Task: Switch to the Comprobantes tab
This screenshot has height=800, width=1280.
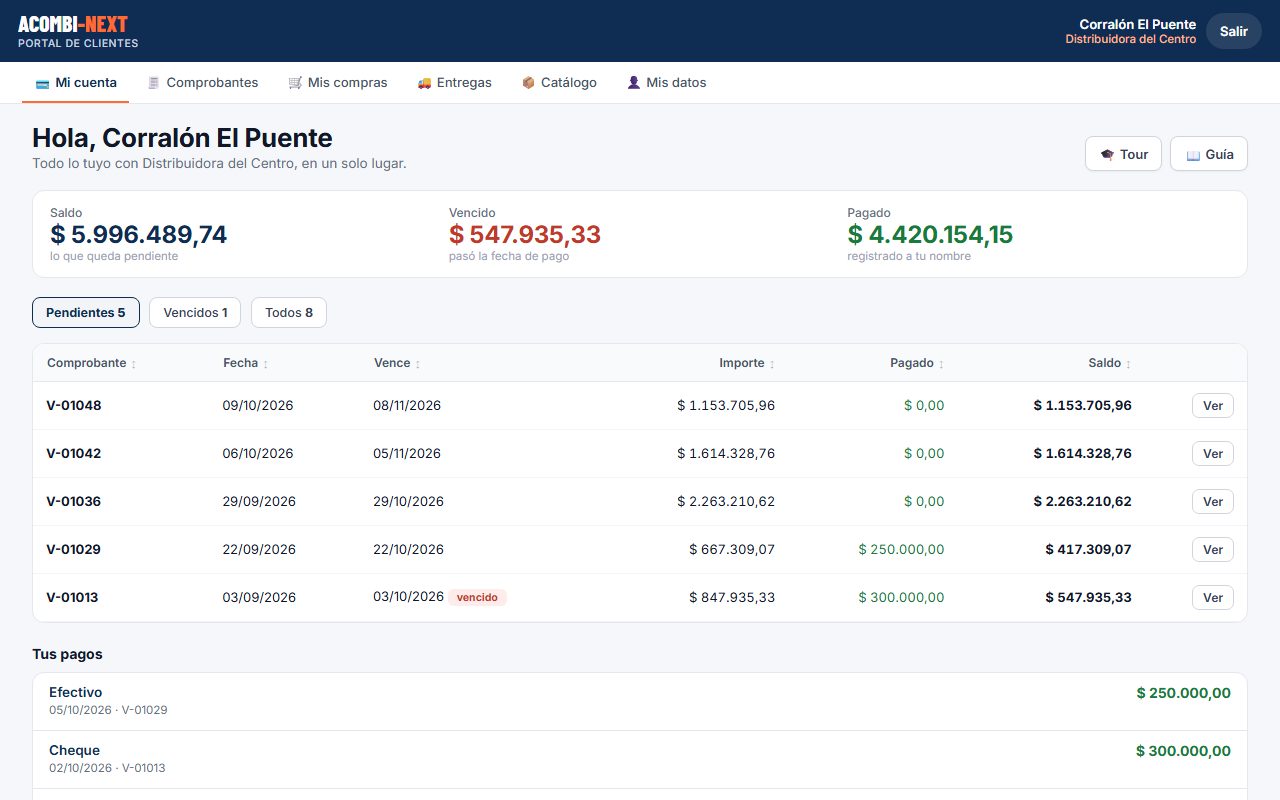Action: click(203, 83)
